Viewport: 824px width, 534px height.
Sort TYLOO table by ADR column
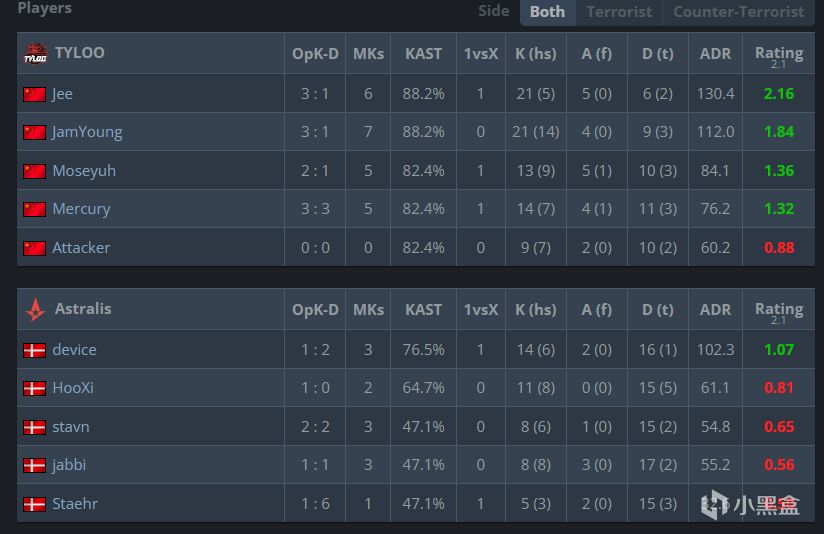[x=715, y=53]
